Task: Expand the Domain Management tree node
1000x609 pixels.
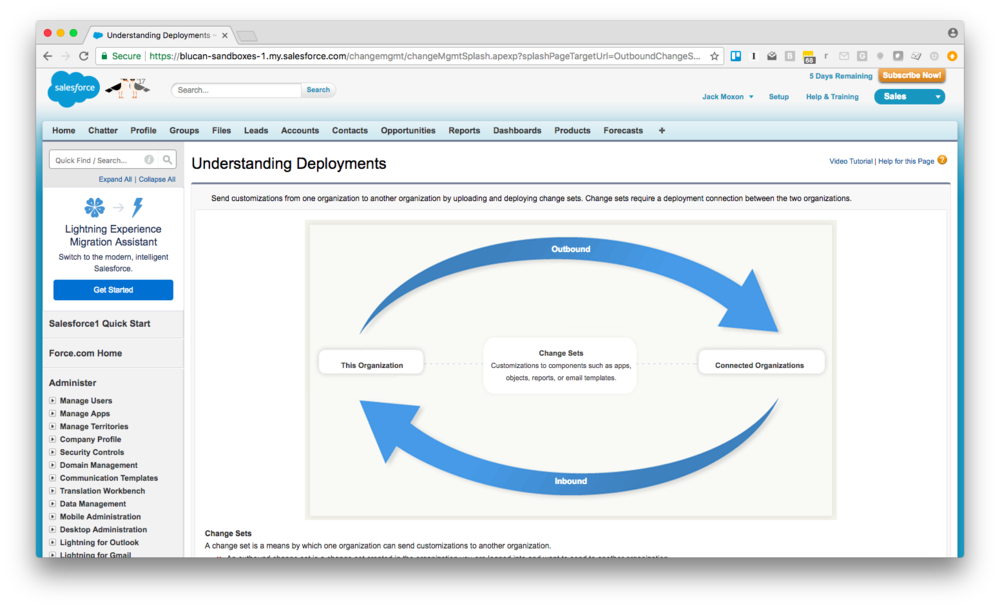Action: [x=52, y=465]
